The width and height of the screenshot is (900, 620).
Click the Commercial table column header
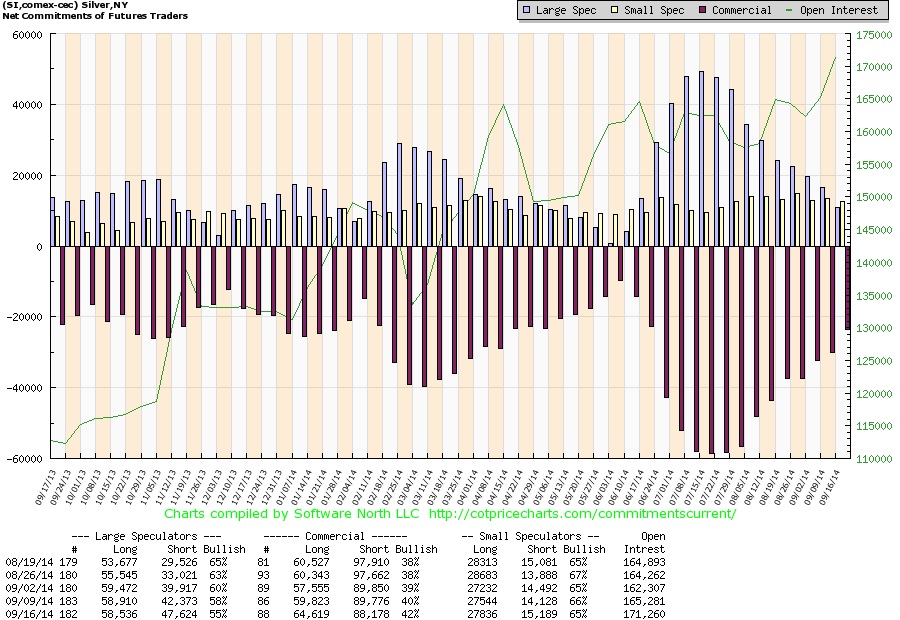pyautogui.click(x=335, y=536)
